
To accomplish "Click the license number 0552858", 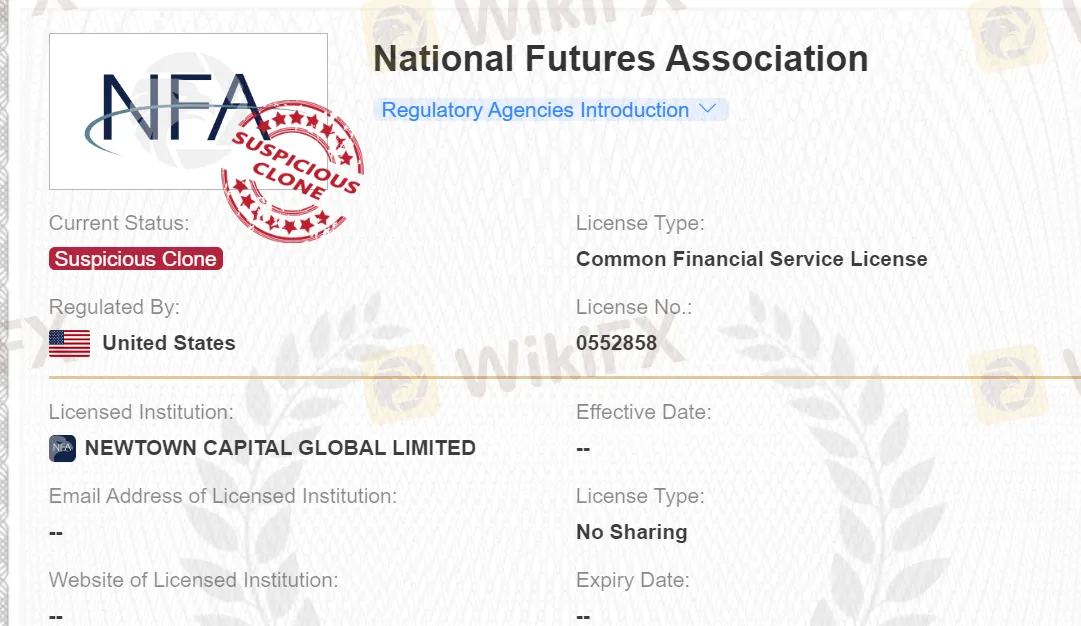I will pyautogui.click(x=616, y=343).
